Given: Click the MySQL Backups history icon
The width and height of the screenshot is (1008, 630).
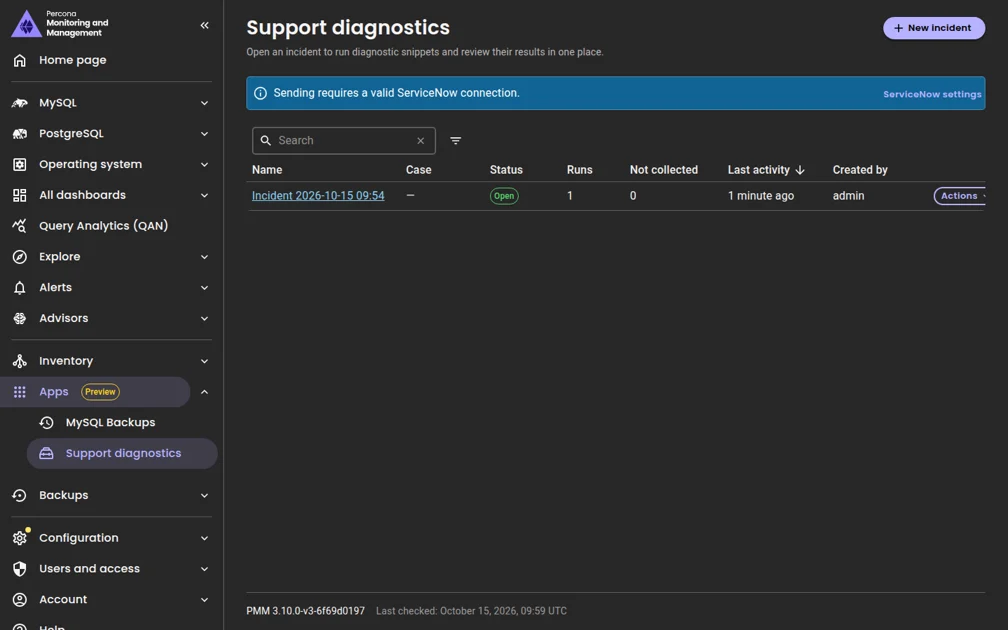Looking at the screenshot, I should [46, 422].
